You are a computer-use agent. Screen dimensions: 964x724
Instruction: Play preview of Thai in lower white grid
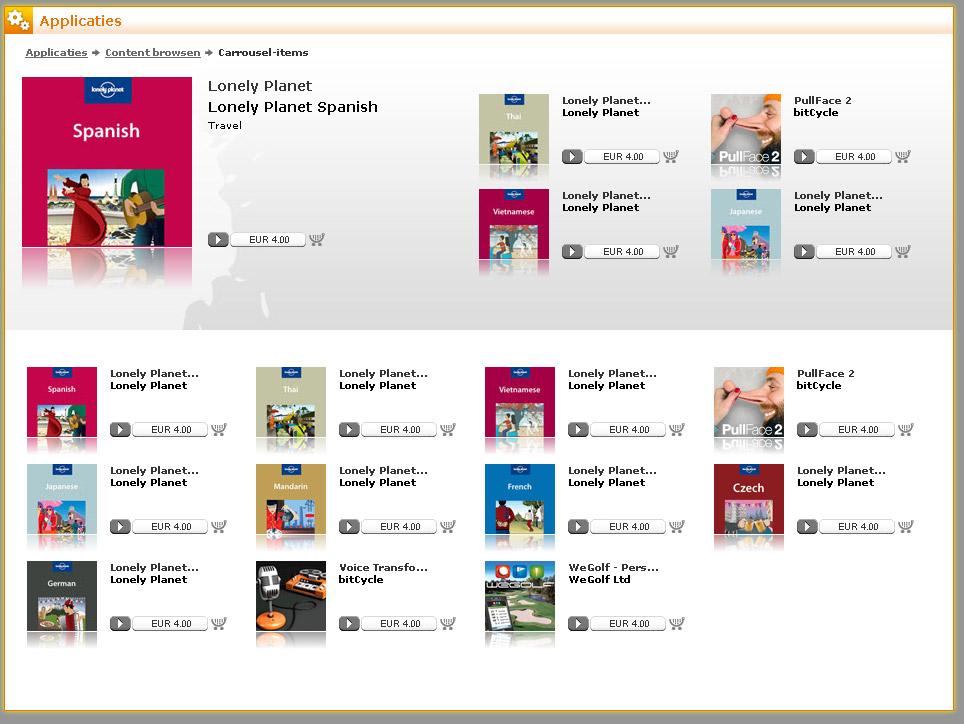click(x=349, y=429)
